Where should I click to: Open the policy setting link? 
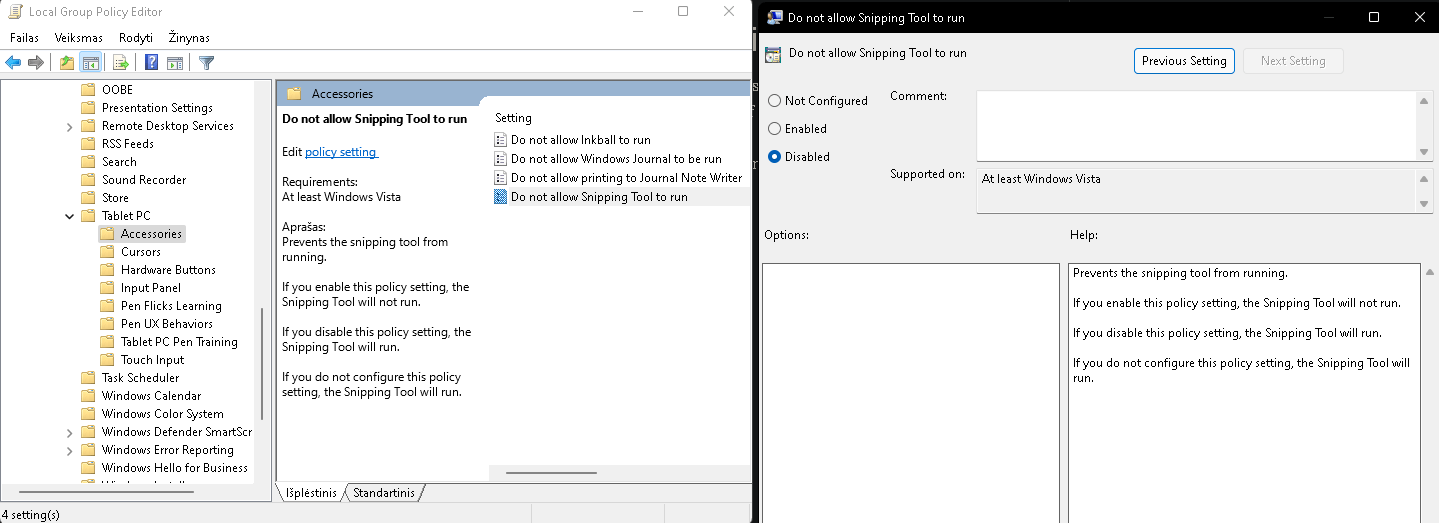tap(341, 152)
